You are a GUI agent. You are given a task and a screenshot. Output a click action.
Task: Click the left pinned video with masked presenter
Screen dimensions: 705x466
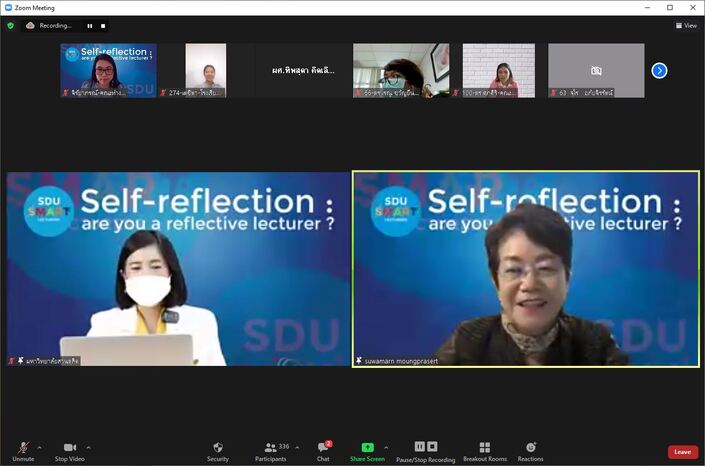(178, 269)
